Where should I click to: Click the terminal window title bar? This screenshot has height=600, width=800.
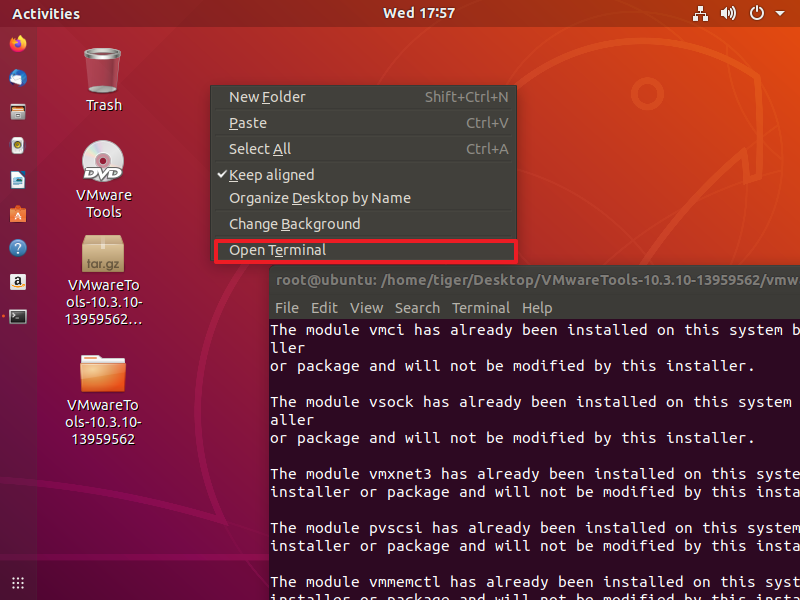(x=535, y=281)
